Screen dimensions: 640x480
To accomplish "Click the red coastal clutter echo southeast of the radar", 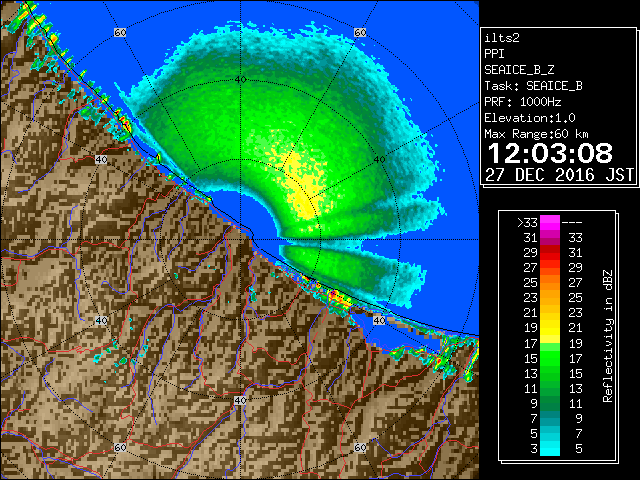I will click(x=339, y=298).
